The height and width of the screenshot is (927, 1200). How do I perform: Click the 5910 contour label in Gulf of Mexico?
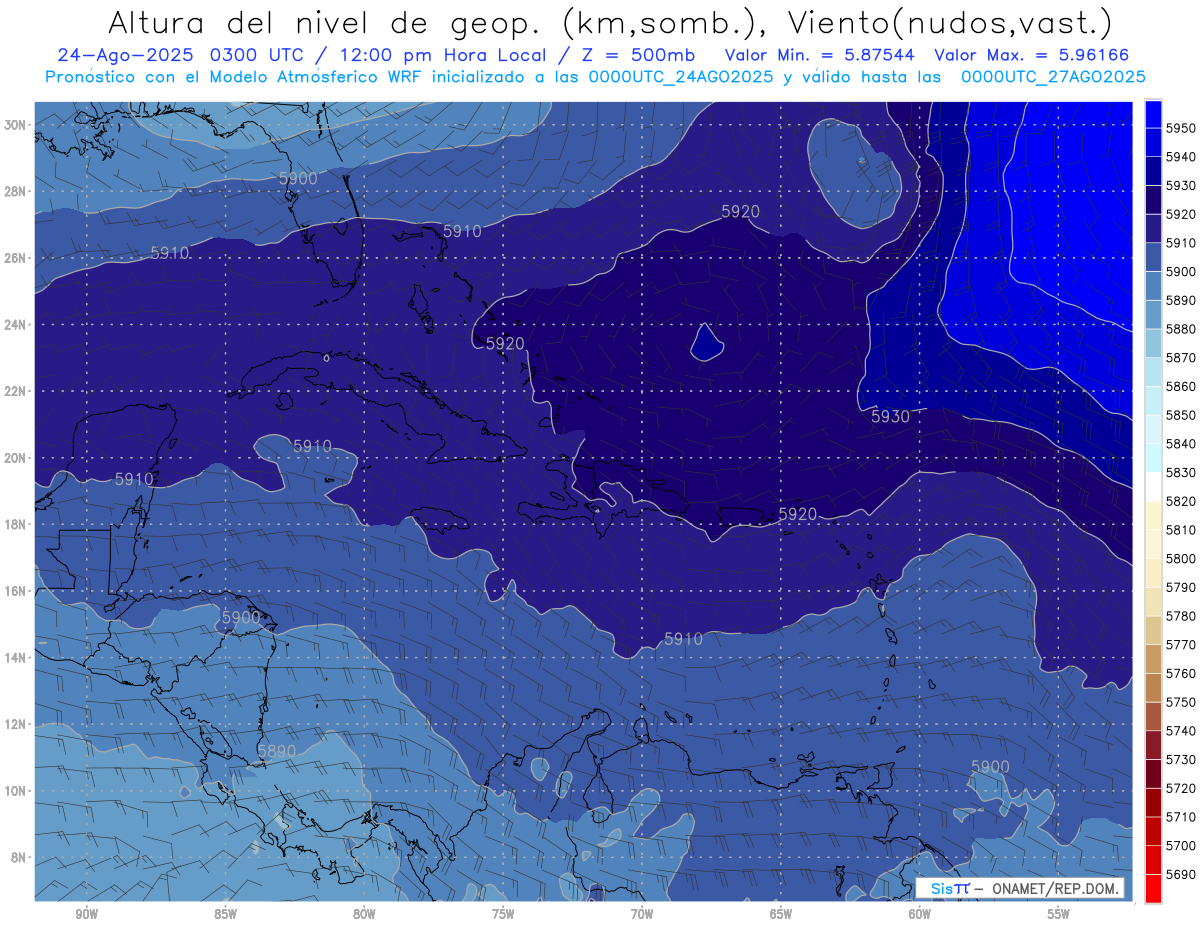pyautogui.click(x=170, y=253)
